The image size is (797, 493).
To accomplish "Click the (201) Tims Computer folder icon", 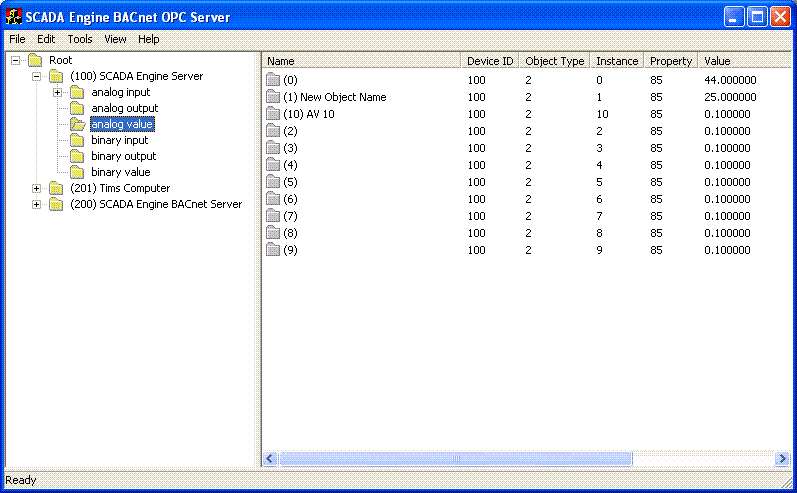I will pos(56,189).
